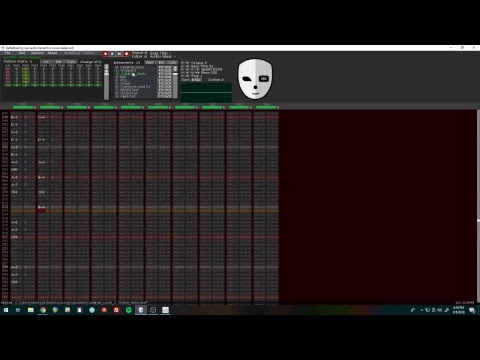
Task: Decrease the Octave value with minus button
Action: coord(183,63)
